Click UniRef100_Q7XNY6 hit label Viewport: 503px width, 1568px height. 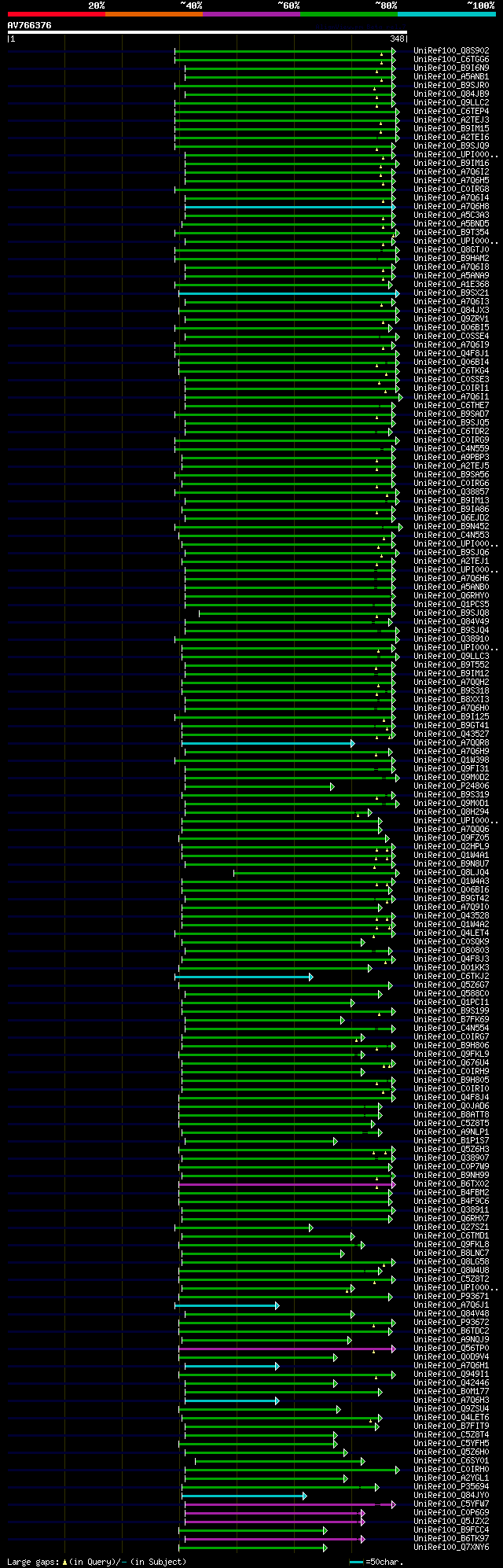coord(451,1547)
